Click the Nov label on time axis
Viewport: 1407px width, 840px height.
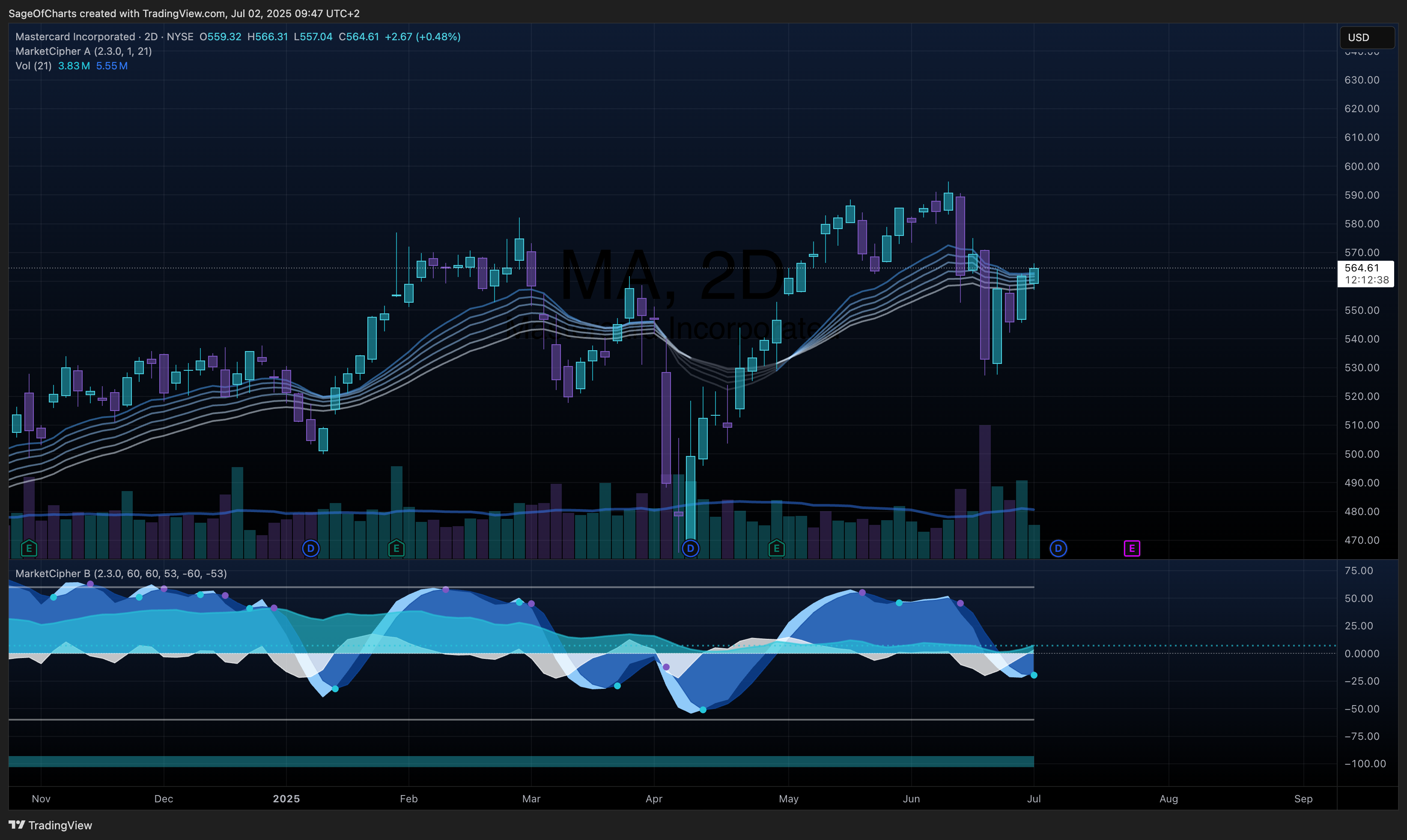click(x=41, y=798)
